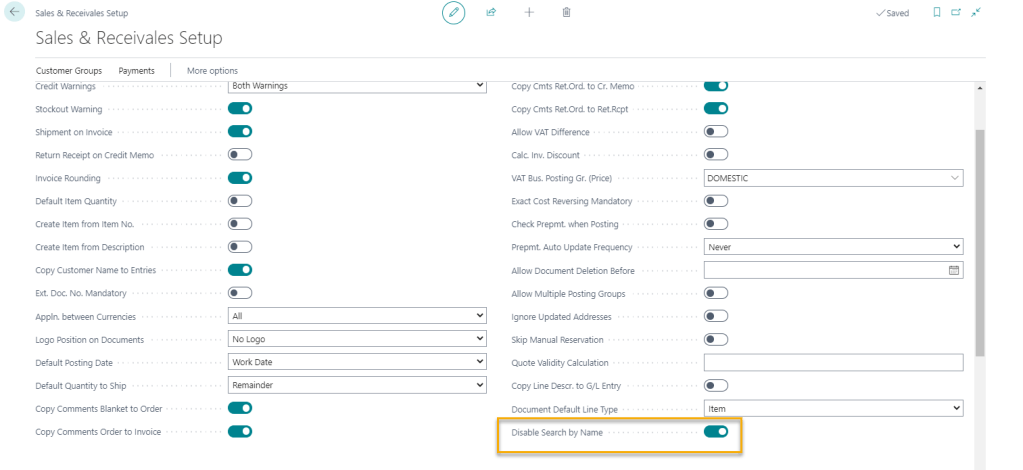Click Quote Validity Calculation input field
Screen dimensions: 1023x470
click(x=833, y=363)
